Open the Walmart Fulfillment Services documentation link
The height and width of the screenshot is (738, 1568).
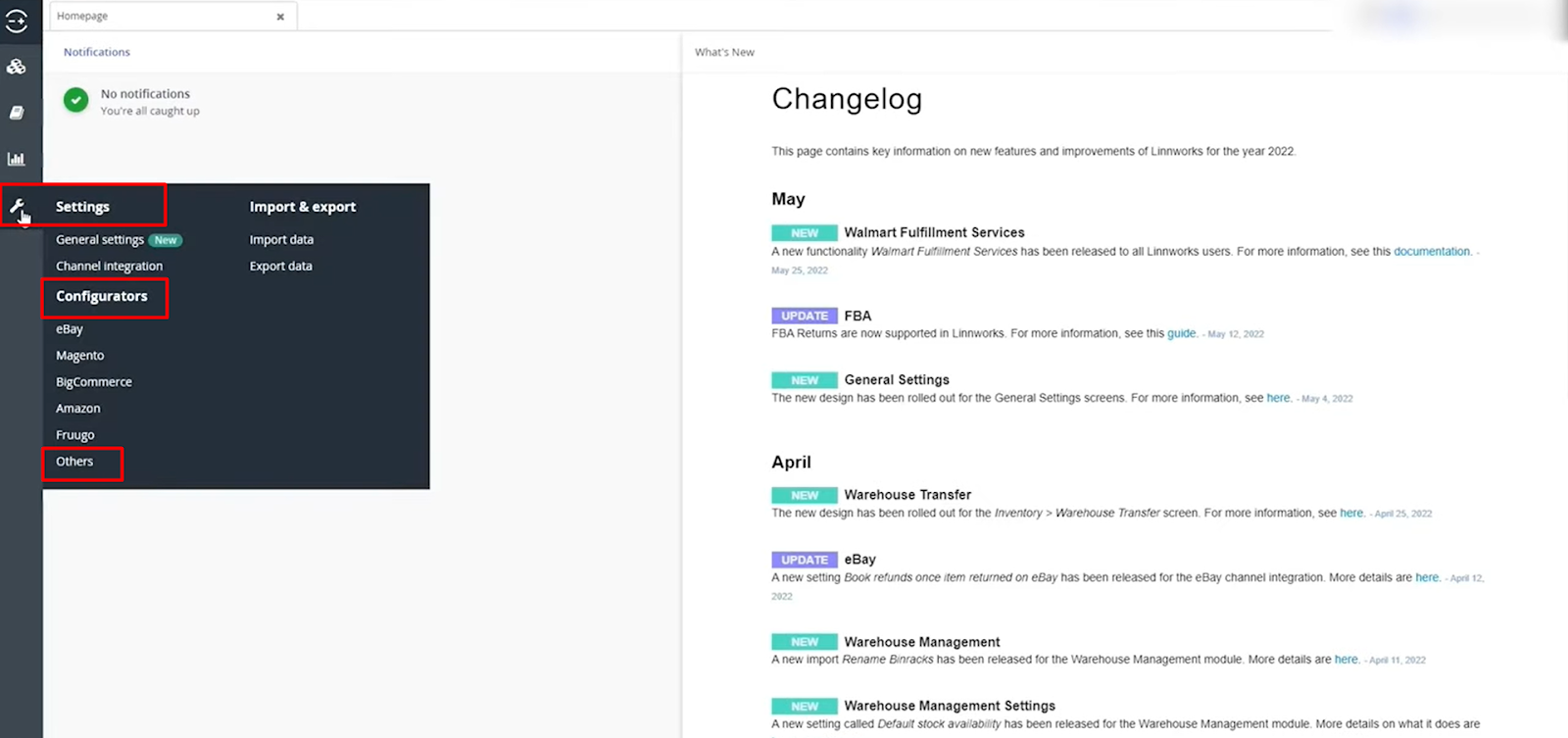click(1432, 252)
